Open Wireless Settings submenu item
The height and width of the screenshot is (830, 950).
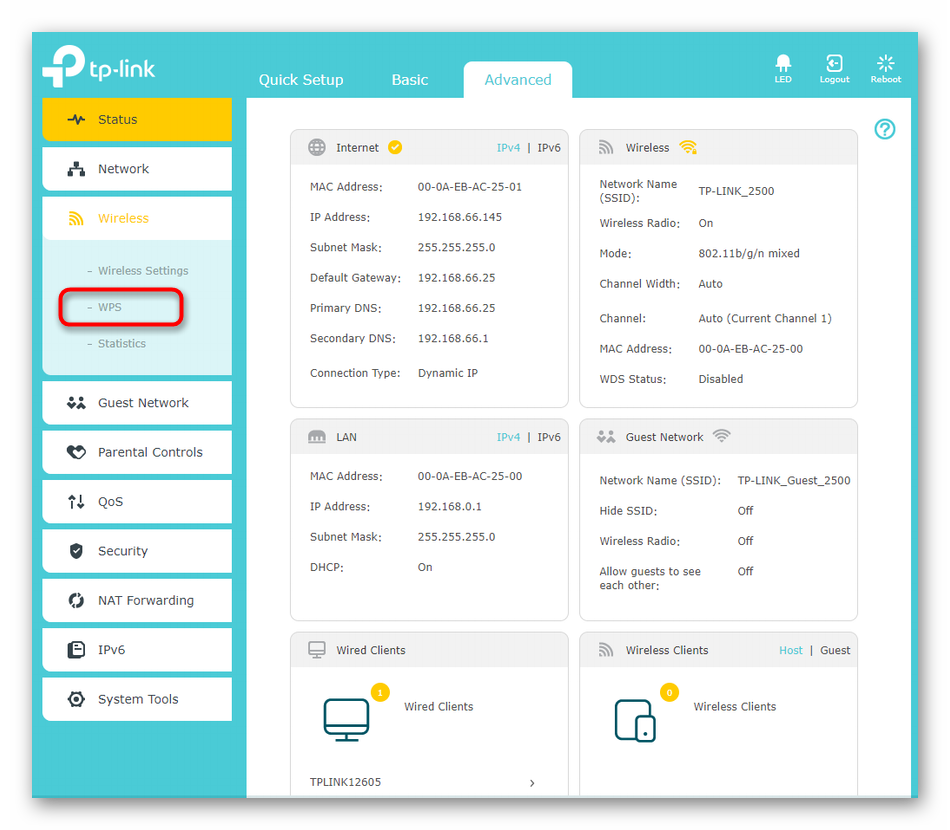click(142, 271)
